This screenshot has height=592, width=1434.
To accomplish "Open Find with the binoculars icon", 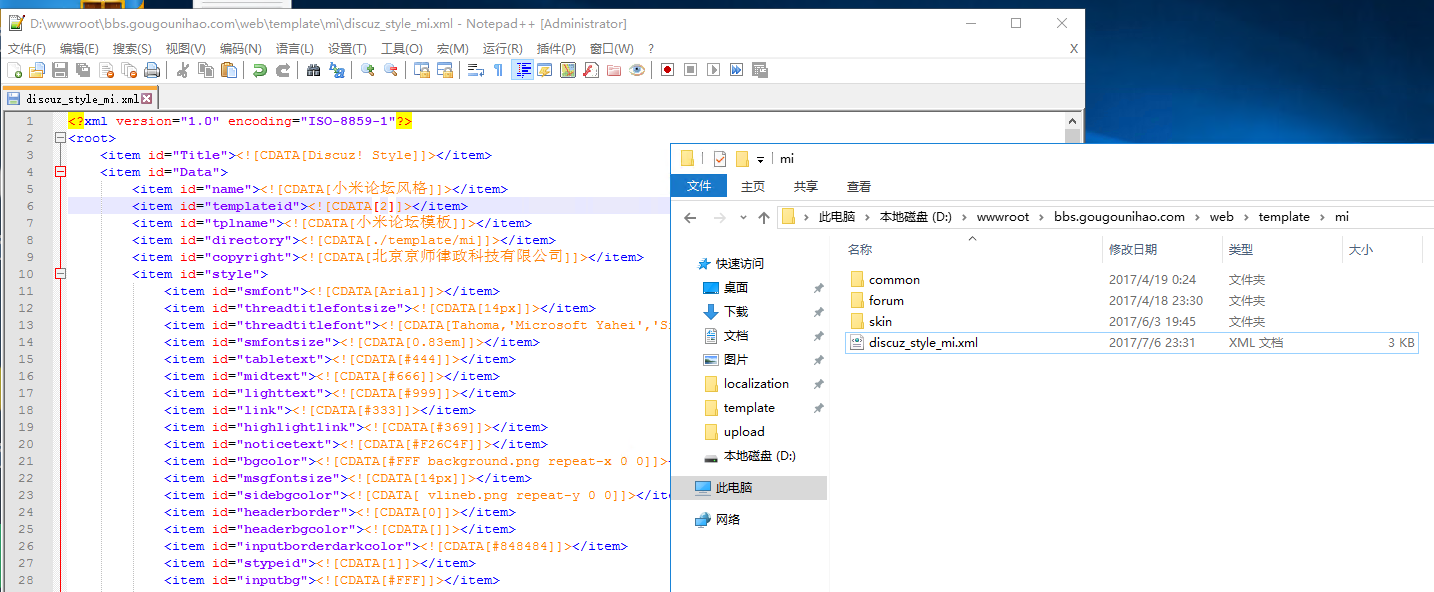I will click(313, 70).
